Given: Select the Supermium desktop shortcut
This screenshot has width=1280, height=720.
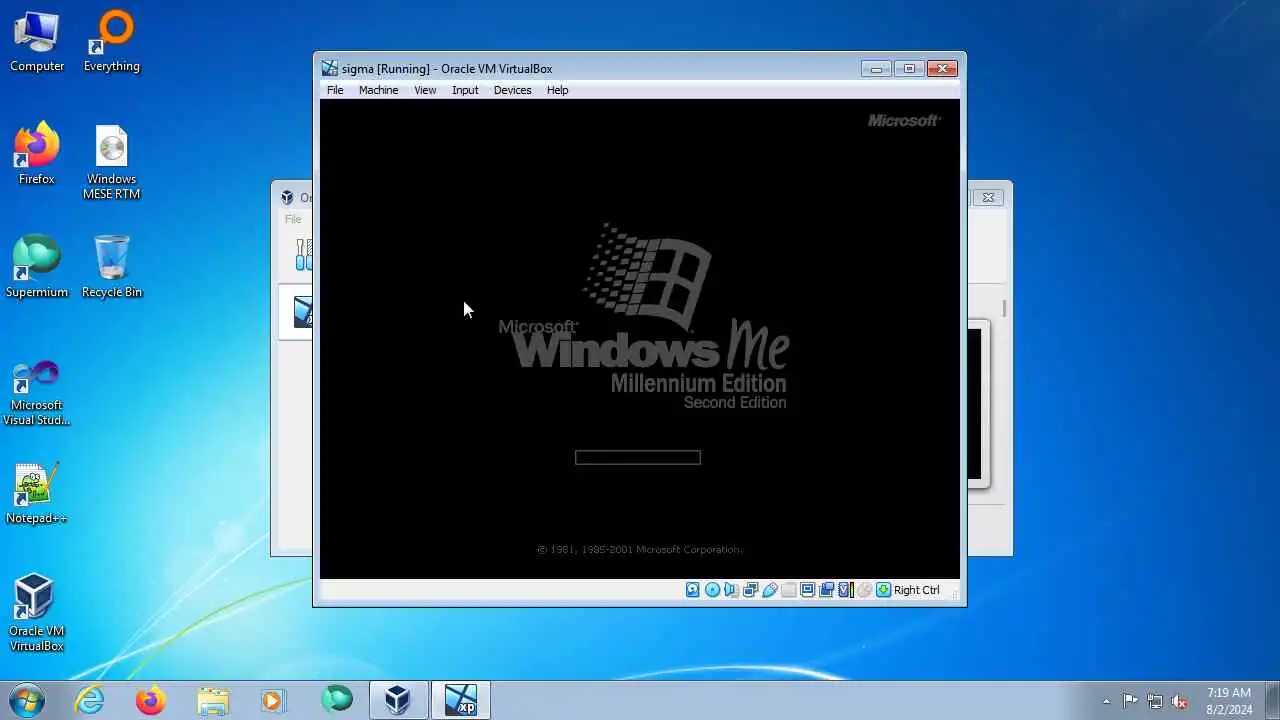Looking at the screenshot, I should click(x=37, y=268).
